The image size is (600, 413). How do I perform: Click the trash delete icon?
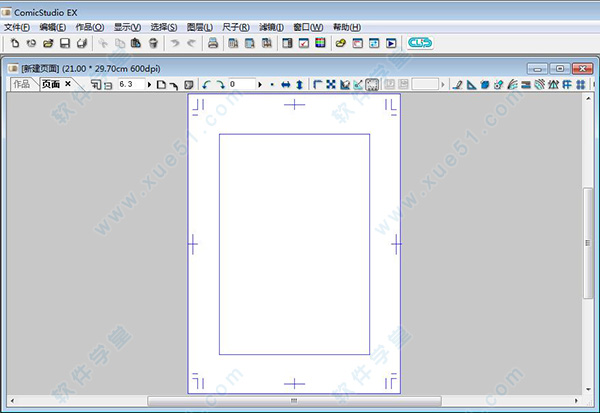[153, 44]
